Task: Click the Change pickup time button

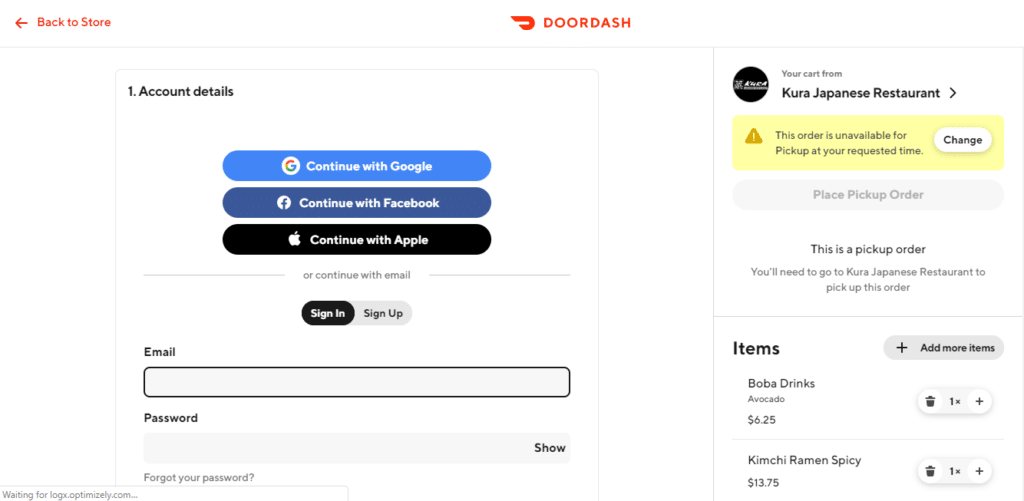Action: tap(963, 140)
